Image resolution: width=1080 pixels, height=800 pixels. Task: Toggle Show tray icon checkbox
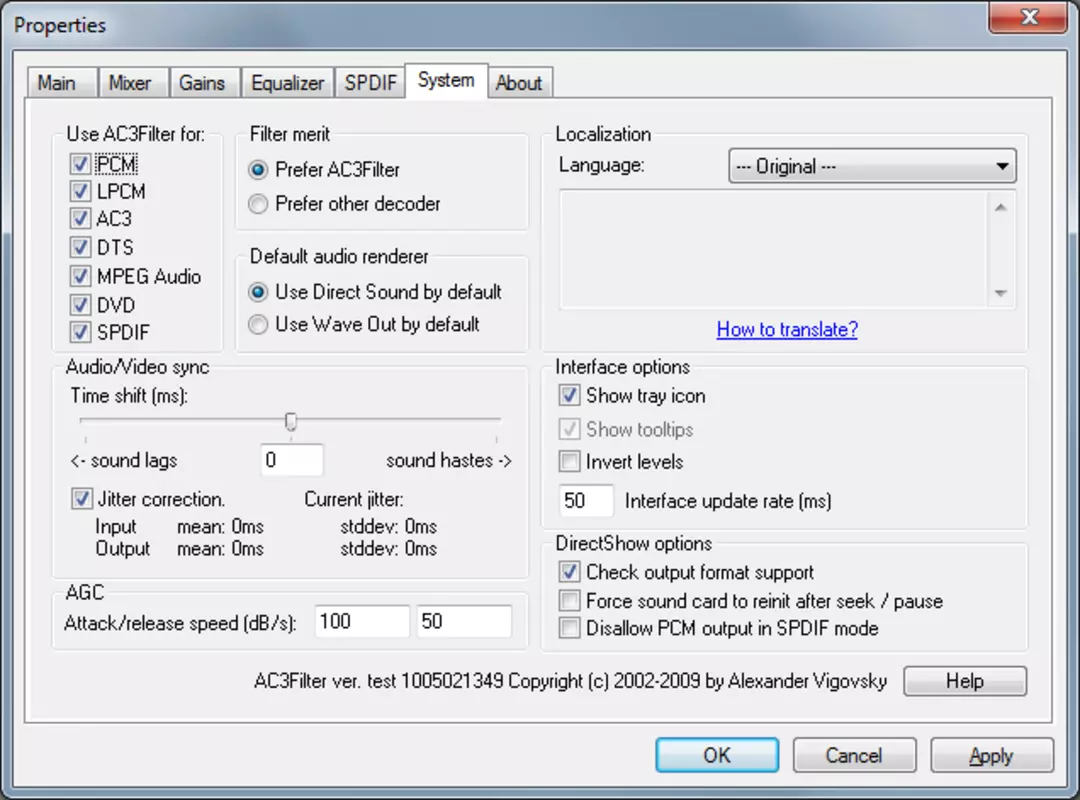[569, 396]
